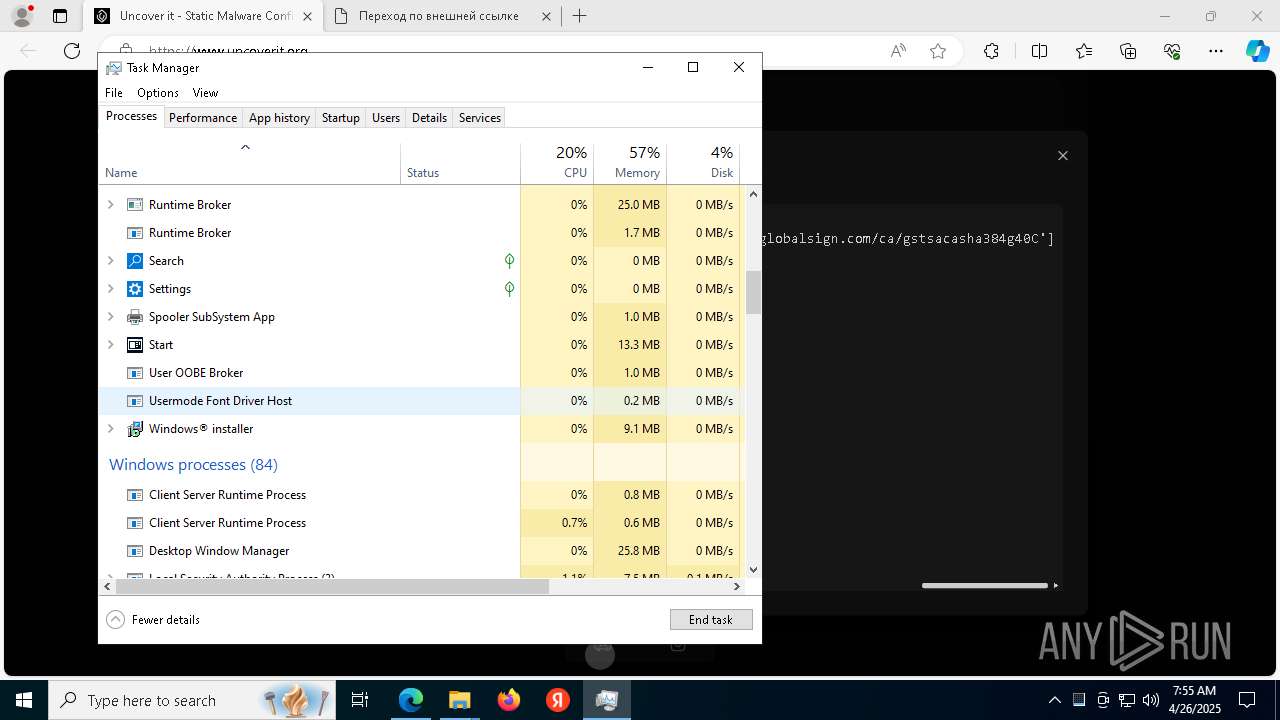
Task: Open the Edge tab actions menu icon
Action: [x=60, y=16]
